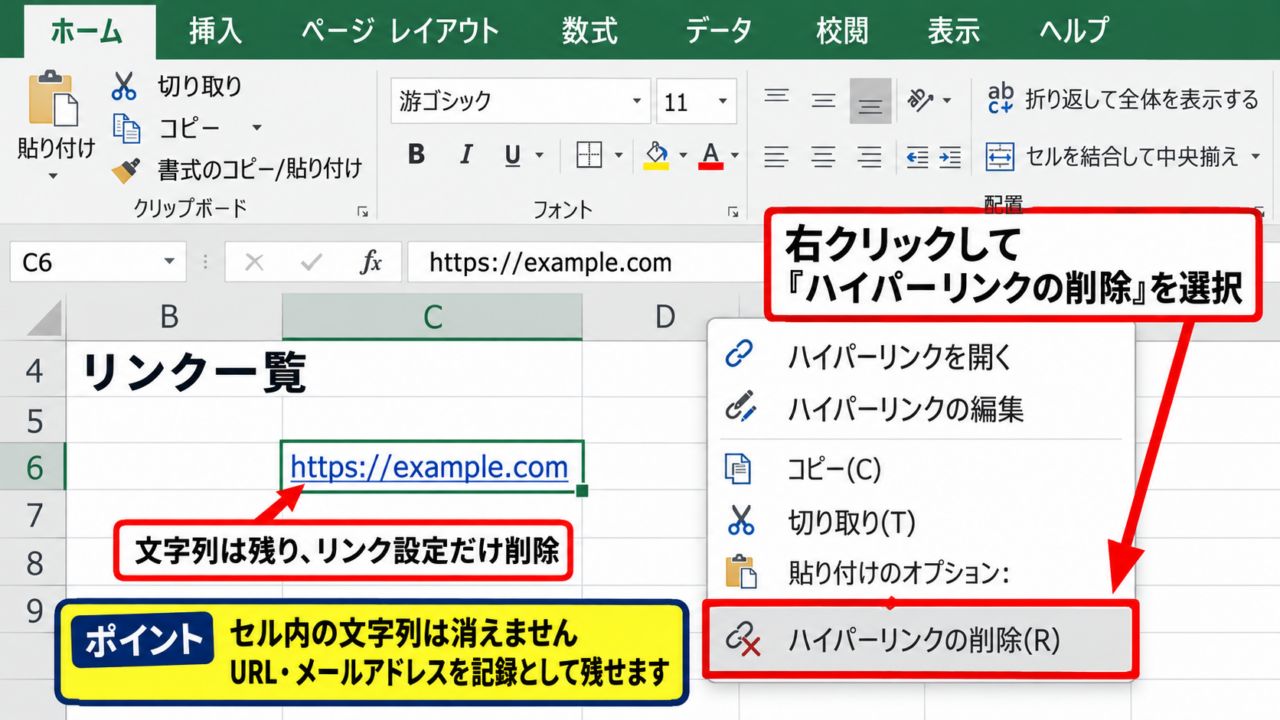This screenshot has width=1280, height=720.
Task: Click the Copy icon in clipboard group
Action: 126,128
